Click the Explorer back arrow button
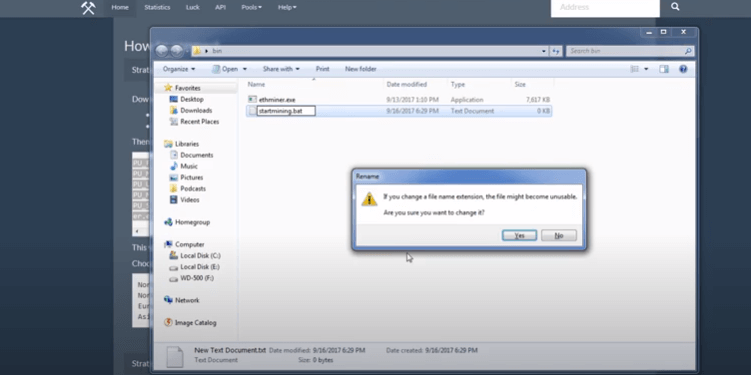This screenshot has height=375, width=751. (162, 51)
